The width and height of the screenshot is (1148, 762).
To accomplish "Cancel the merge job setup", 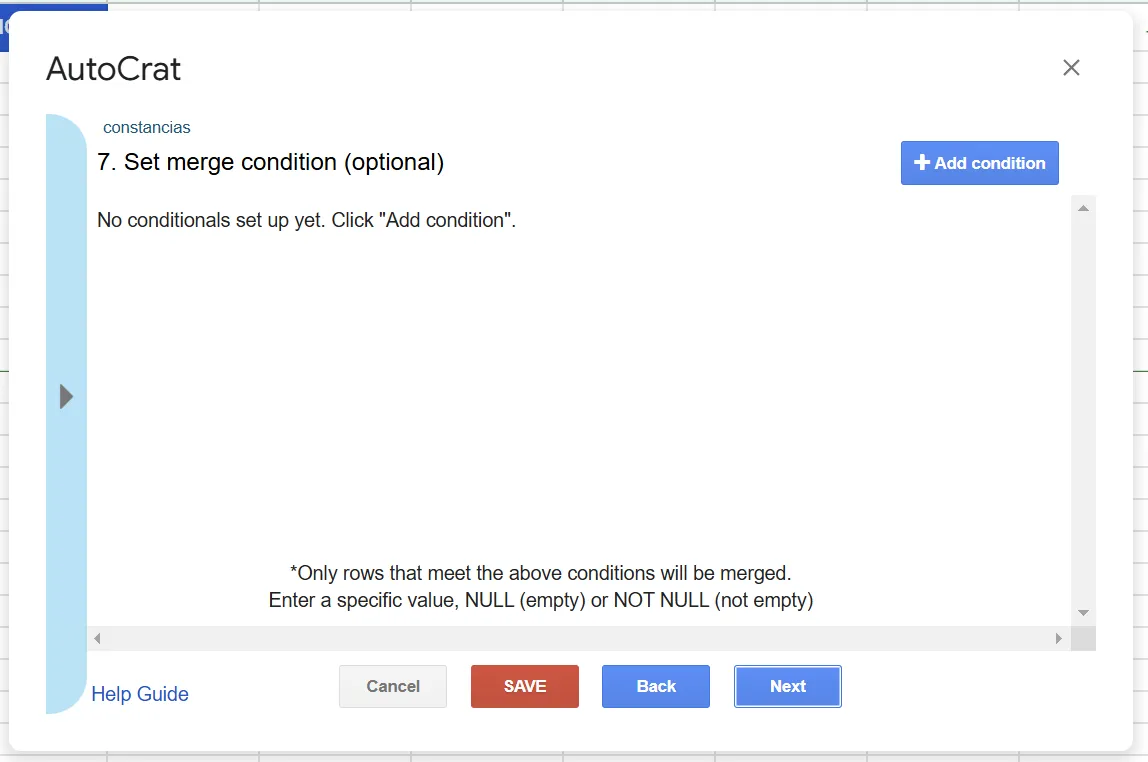I will (393, 687).
